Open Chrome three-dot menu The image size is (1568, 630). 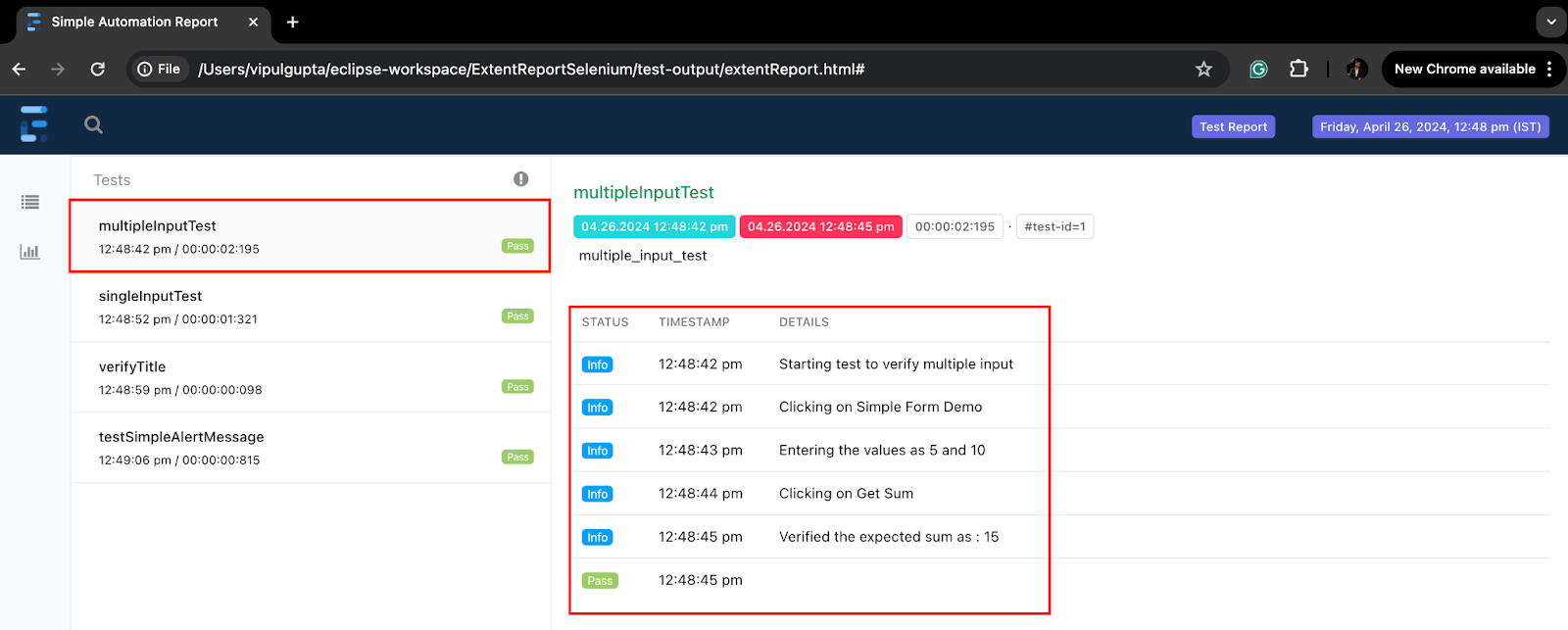pyautogui.click(x=1549, y=70)
